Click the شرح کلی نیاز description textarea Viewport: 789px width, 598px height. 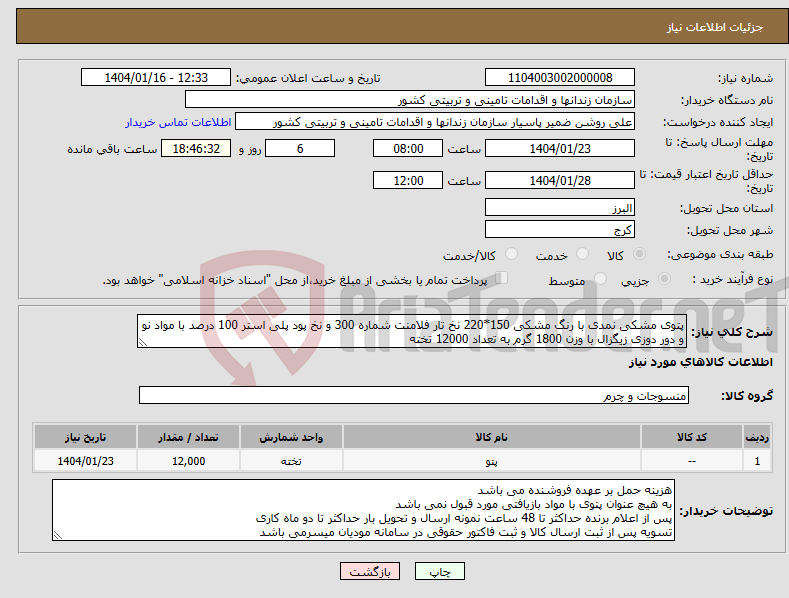(x=412, y=331)
